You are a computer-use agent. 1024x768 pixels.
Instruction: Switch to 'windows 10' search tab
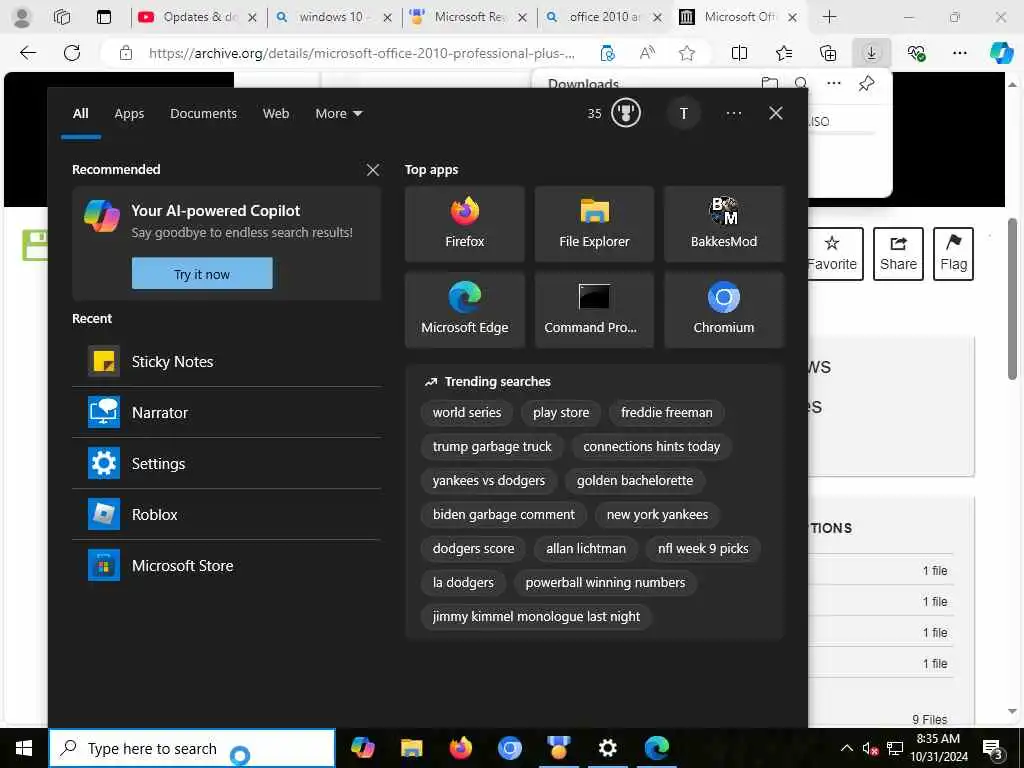[332, 17]
